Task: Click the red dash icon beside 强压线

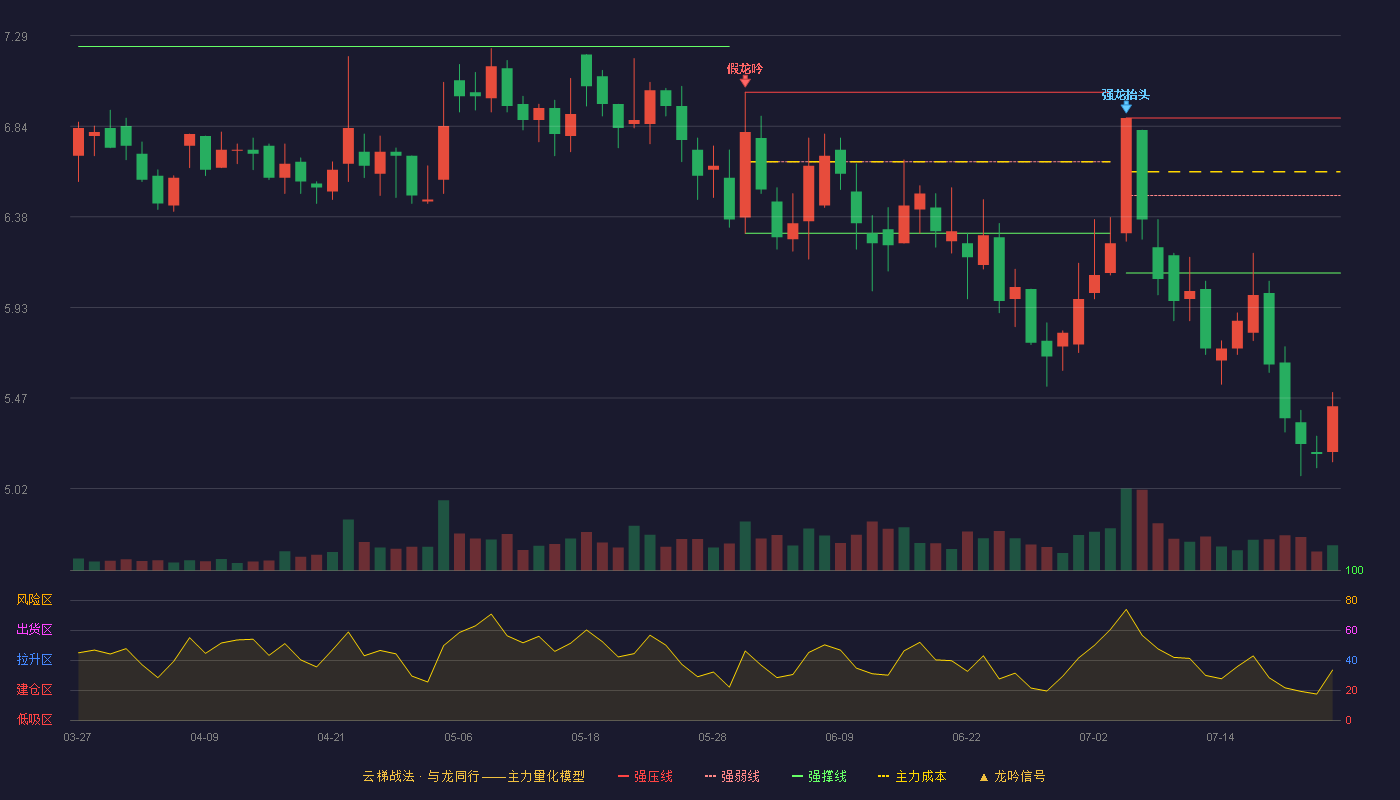Action: [624, 777]
